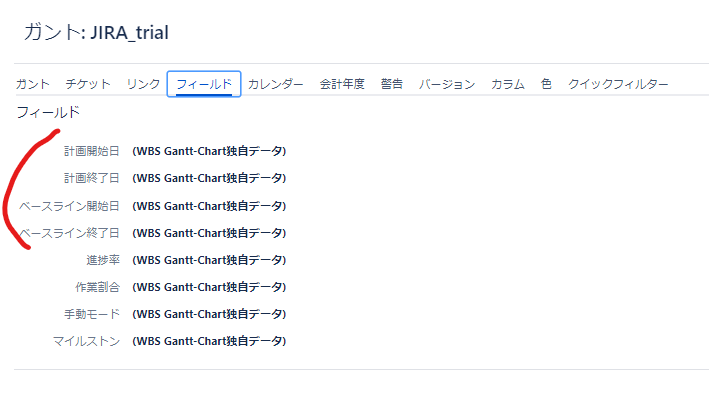Click WBS Gantt-Chart独自データ value for 計画終了日
709x397 pixels.
click(x=209, y=178)
